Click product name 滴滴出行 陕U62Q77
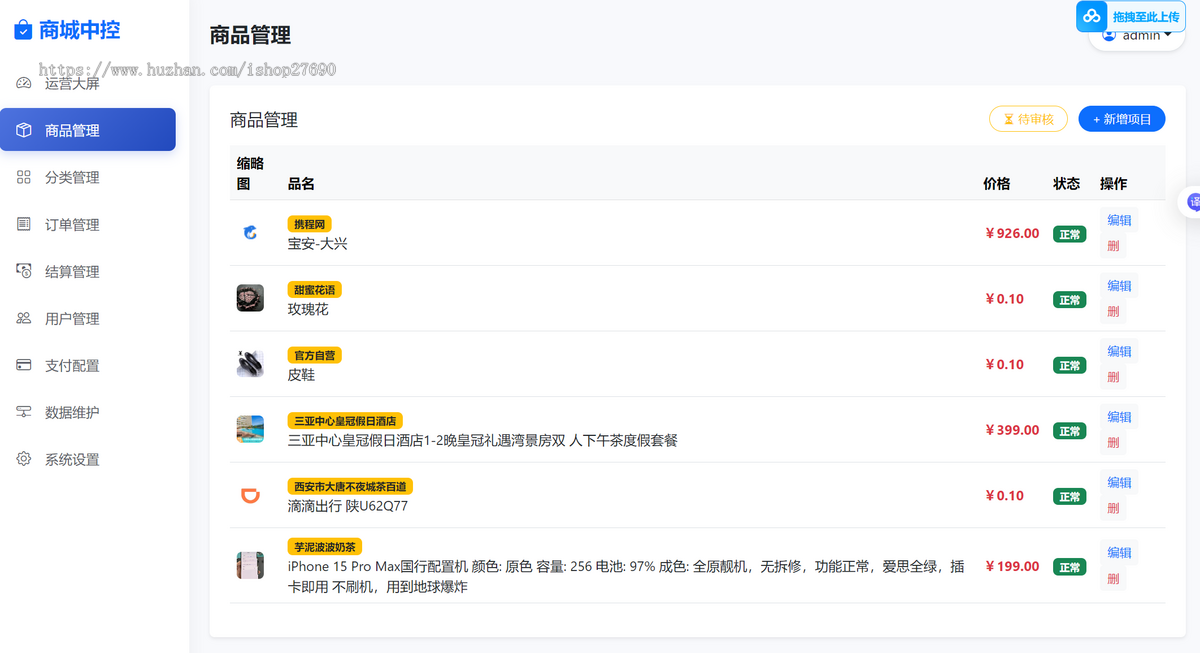Viewport: 1200px width, 653px height. pyautogui.click(x=347, y=506)
